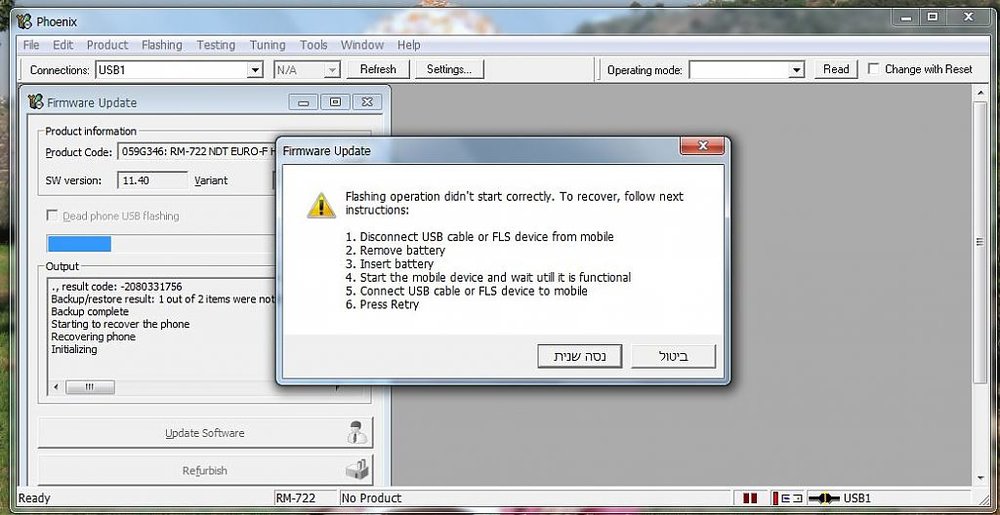Click the Refurbish button
The width and height of the screenshot is (1000, 515).
click(x=205, y=470)
